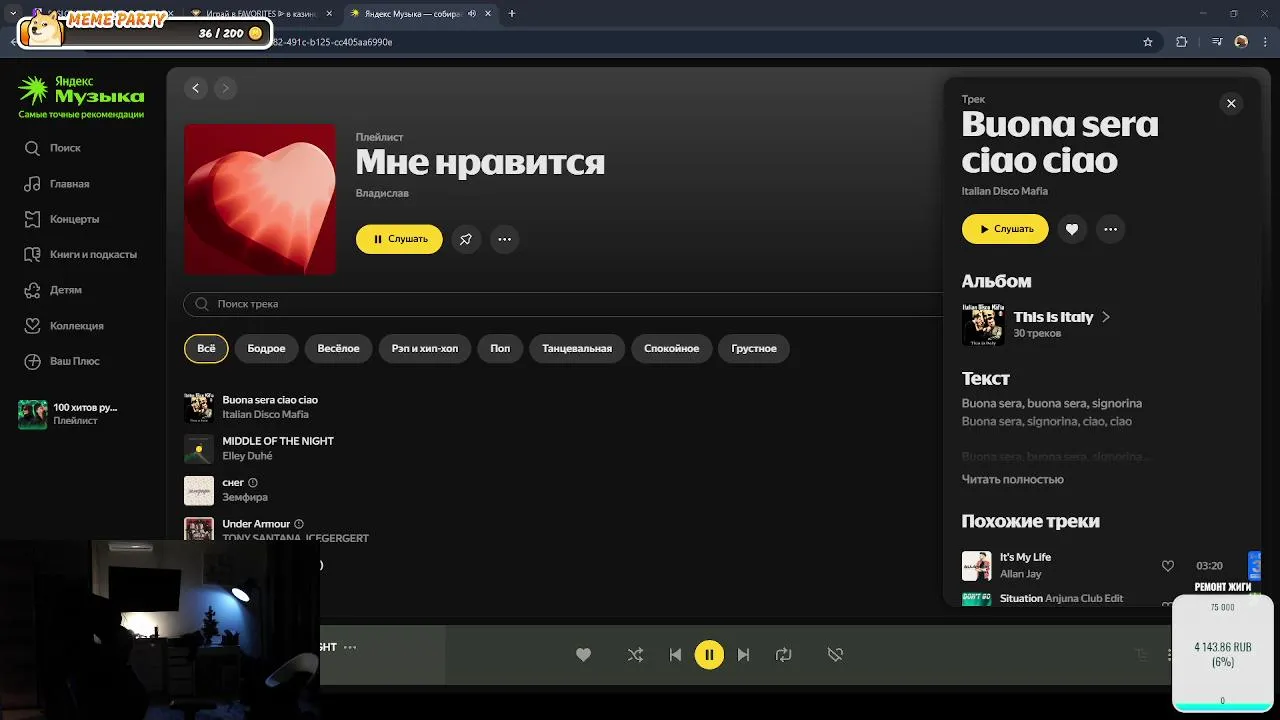Open the similar track Situation Anjuna Club Edit
This screenshot has height=720, width=1280.
[1061, 598]
